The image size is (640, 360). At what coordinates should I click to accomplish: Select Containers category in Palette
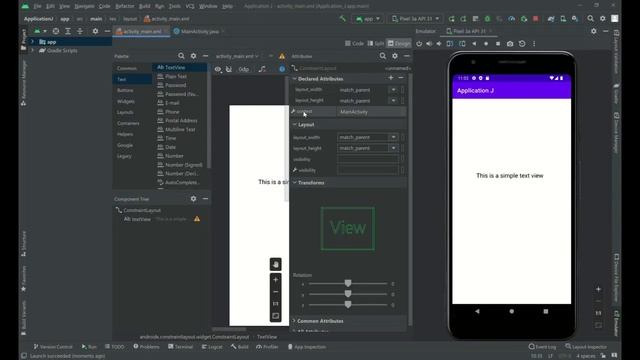pos(128,123)
